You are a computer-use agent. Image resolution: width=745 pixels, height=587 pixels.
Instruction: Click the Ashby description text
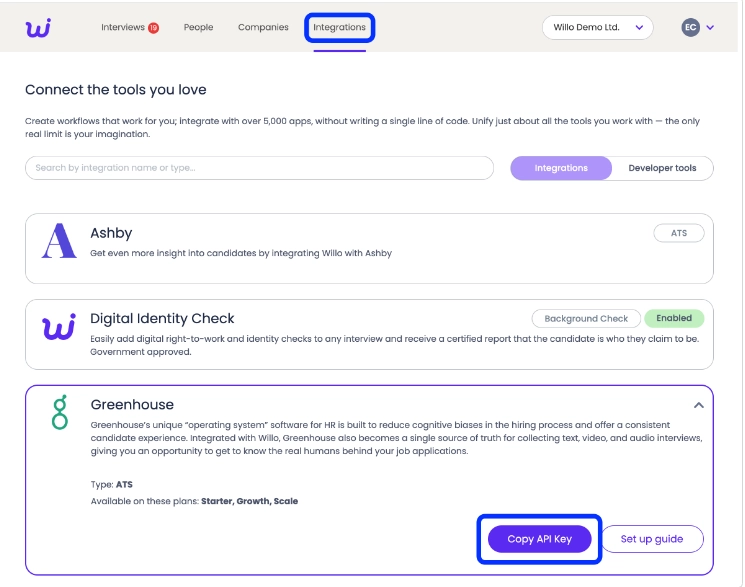(241, 253)
